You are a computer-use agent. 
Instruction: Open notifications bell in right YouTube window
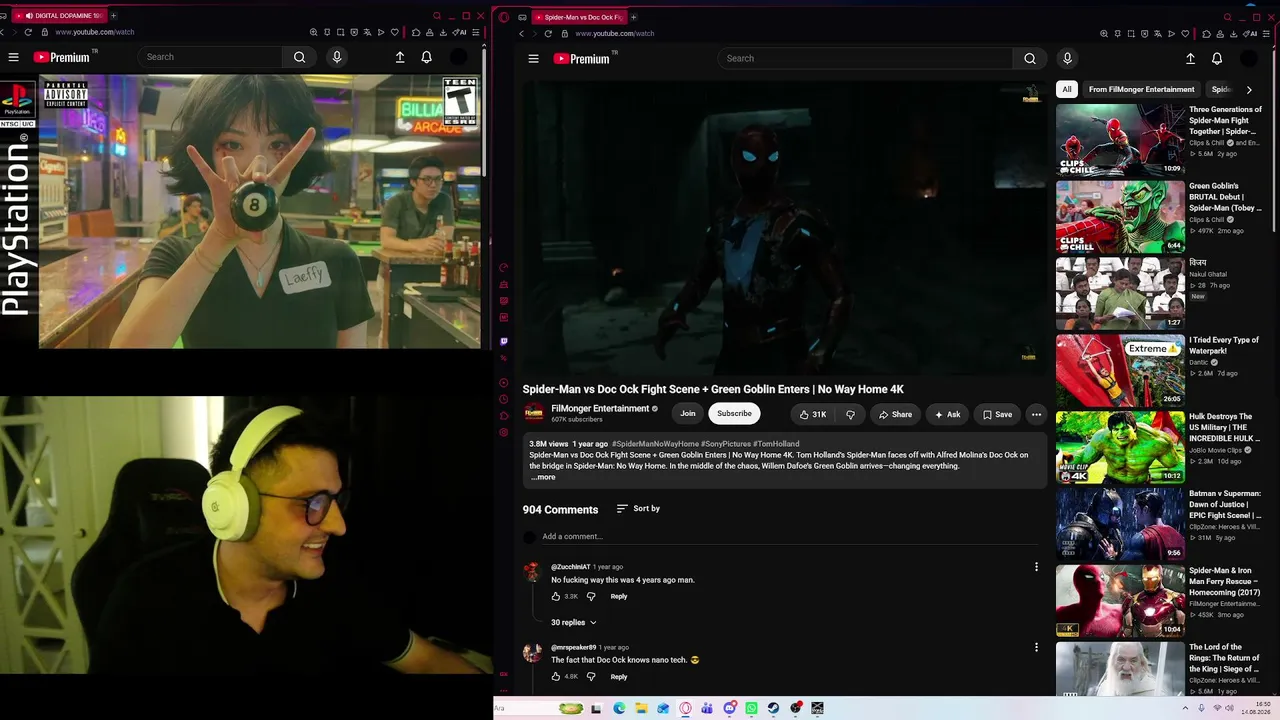(x=1217, y=58)
